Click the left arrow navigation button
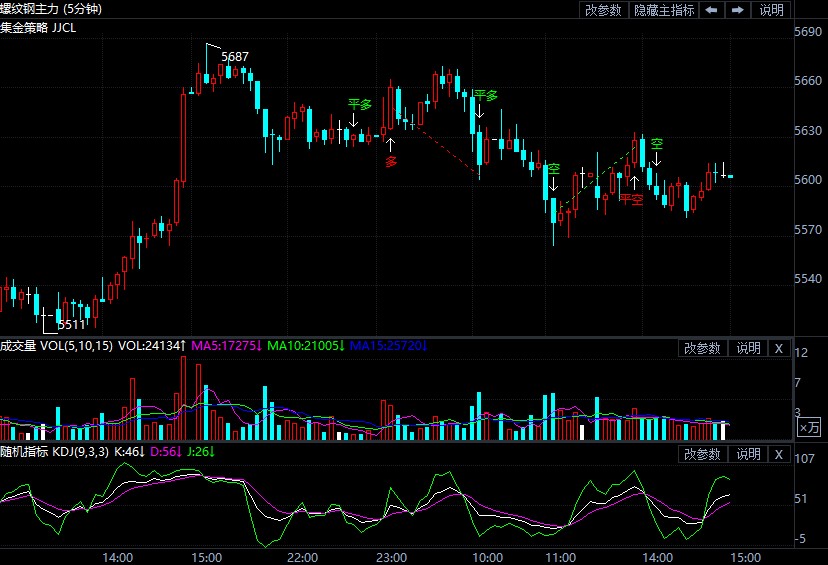The height and width of the screenshot is (565, 828). point(711,10)
